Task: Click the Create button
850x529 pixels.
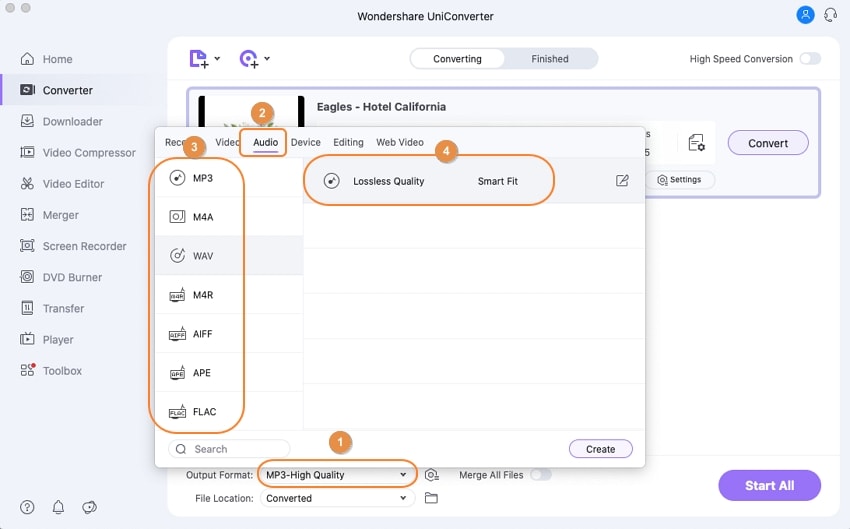Action: point(601,449)
